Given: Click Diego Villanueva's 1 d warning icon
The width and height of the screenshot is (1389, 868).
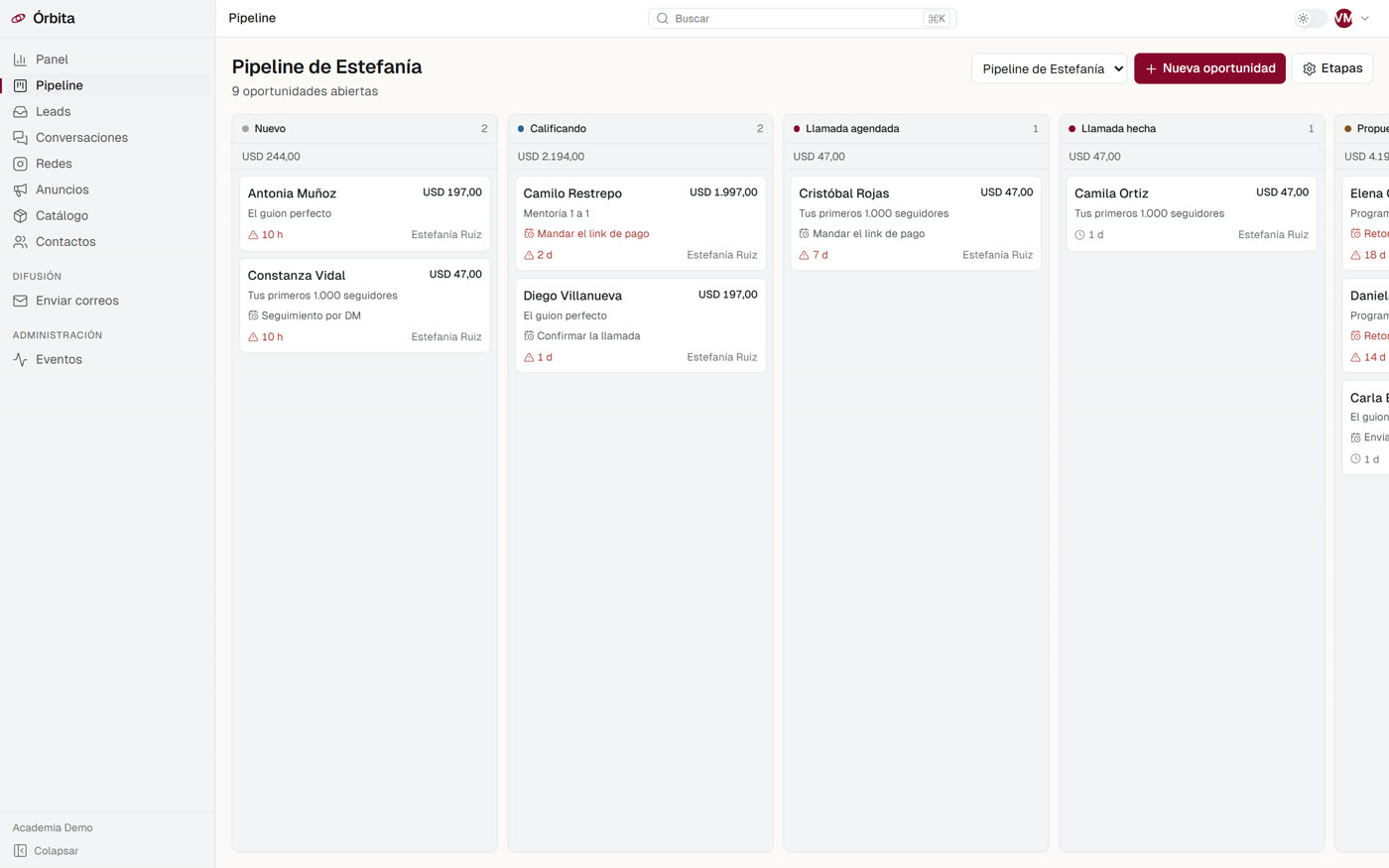Looking at the screenshot, I should 529,357.
